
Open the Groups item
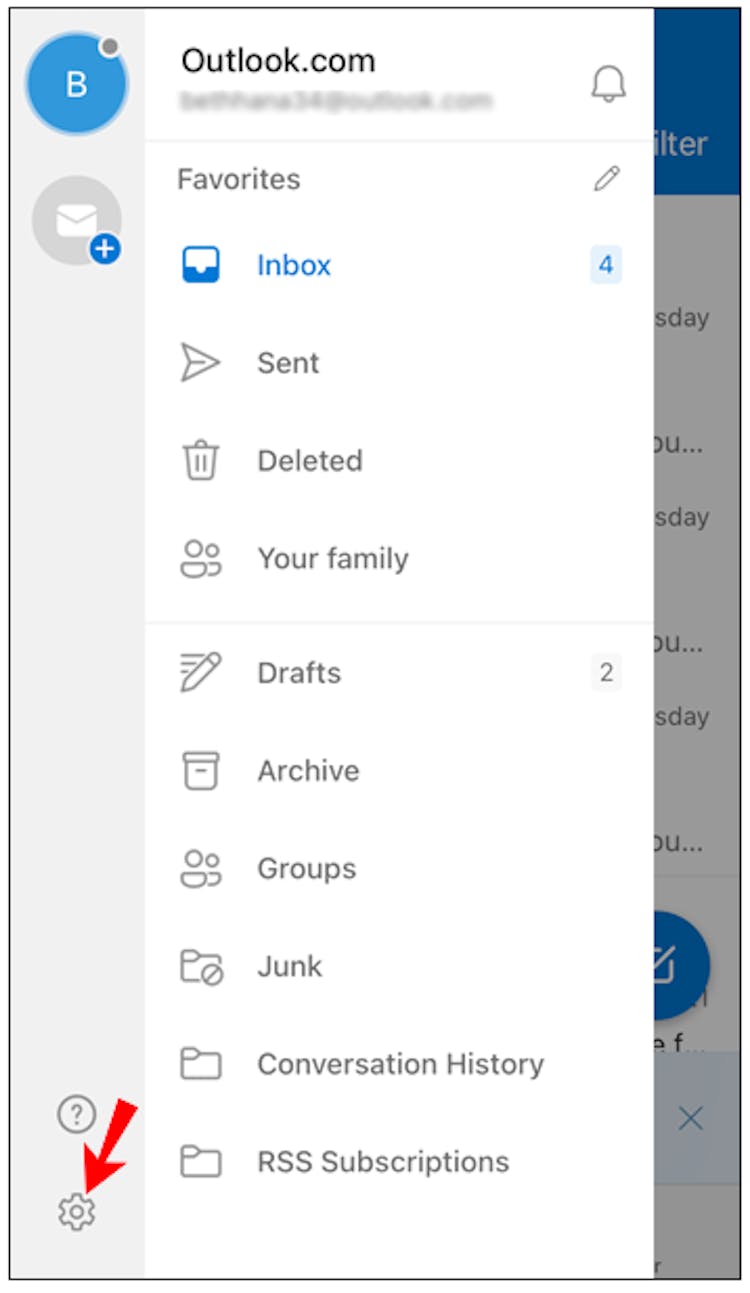click(400, 868)
